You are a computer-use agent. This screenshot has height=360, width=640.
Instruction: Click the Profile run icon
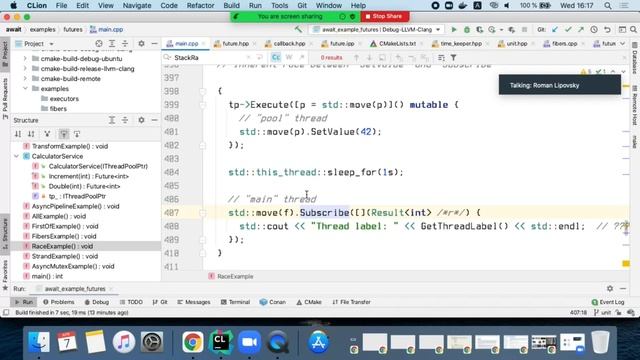coord(492,29)
